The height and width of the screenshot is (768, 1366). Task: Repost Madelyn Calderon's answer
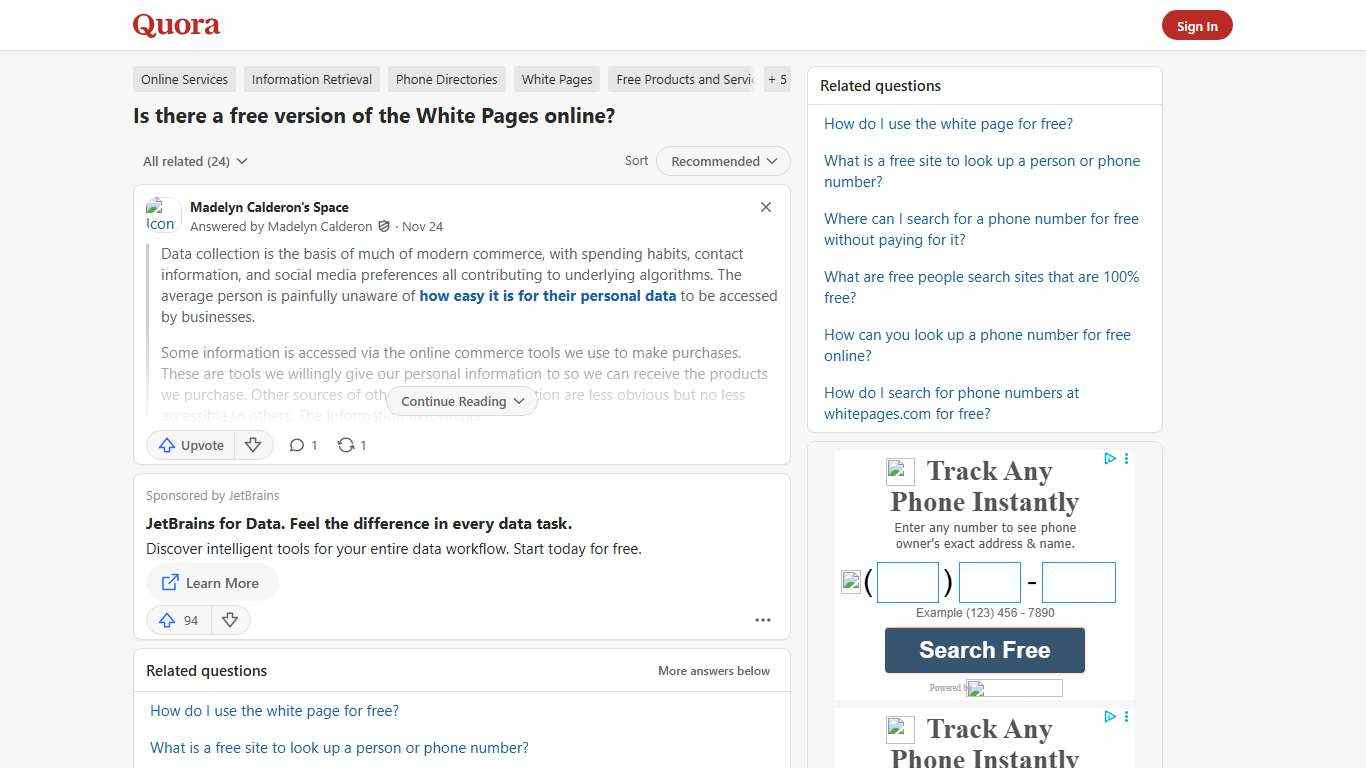[x=351, y=445]
